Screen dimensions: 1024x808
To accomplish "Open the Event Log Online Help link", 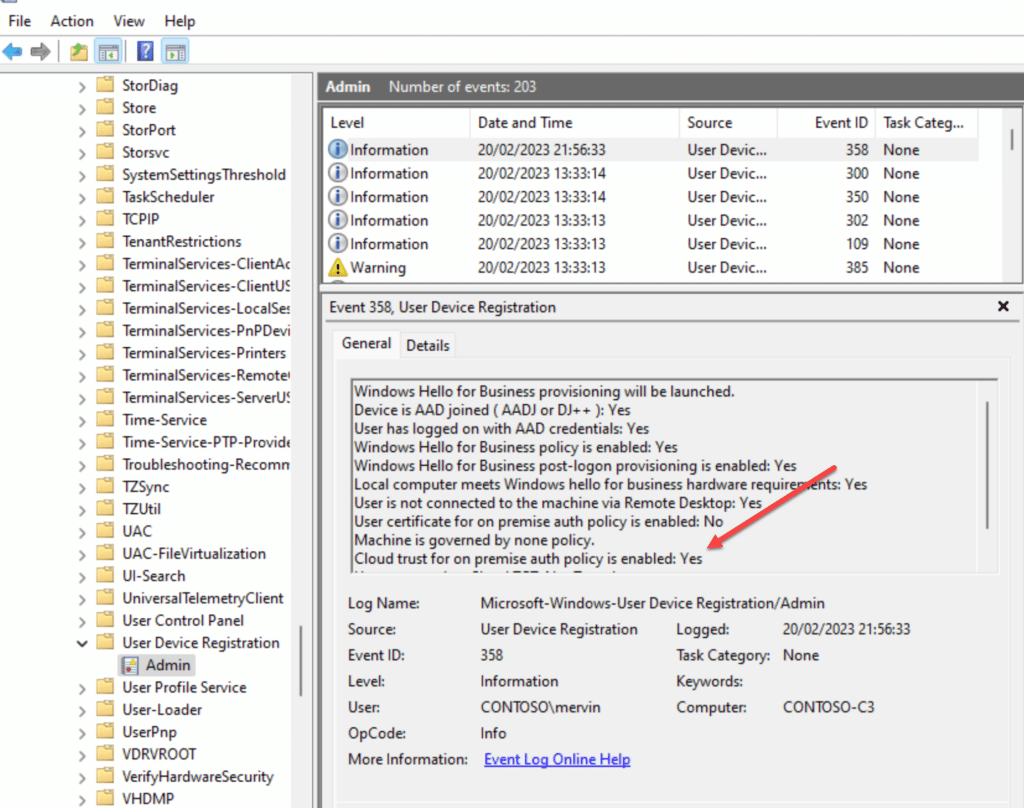I will [x=556, y=759].
